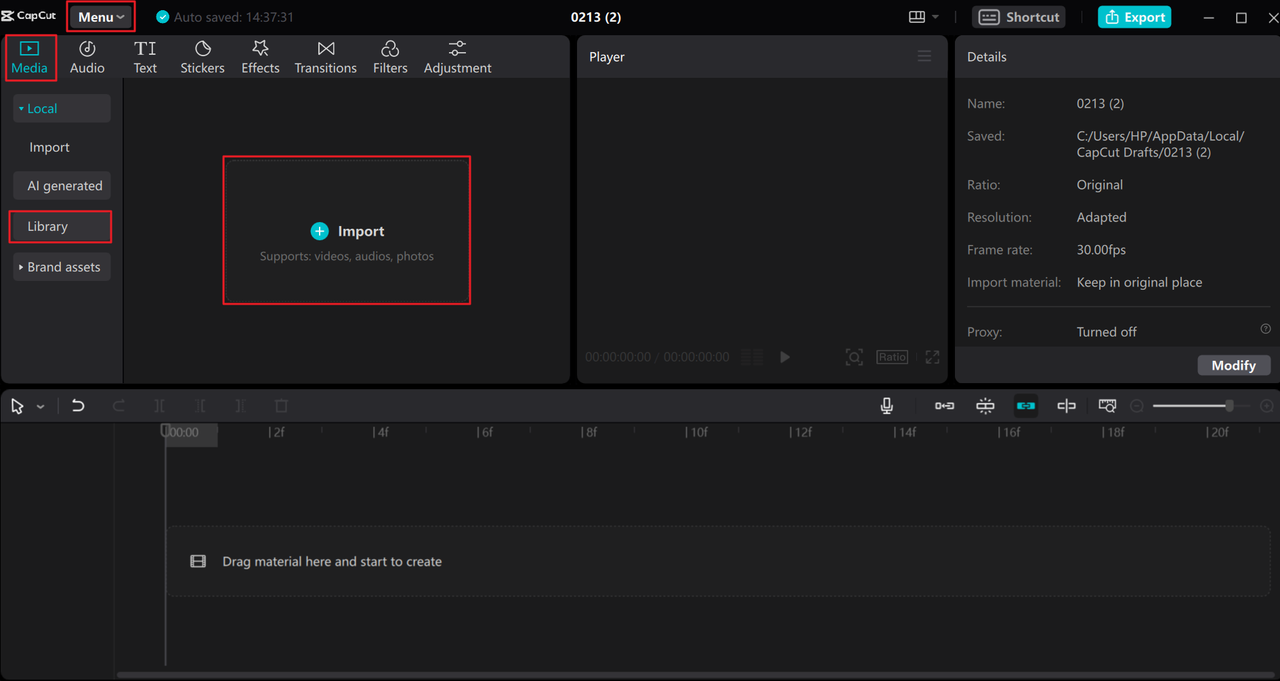Viewport: 1280px width, 681px height.
Task: Click the timeline 10f ruler mark
Action: [x=698, y=433]
